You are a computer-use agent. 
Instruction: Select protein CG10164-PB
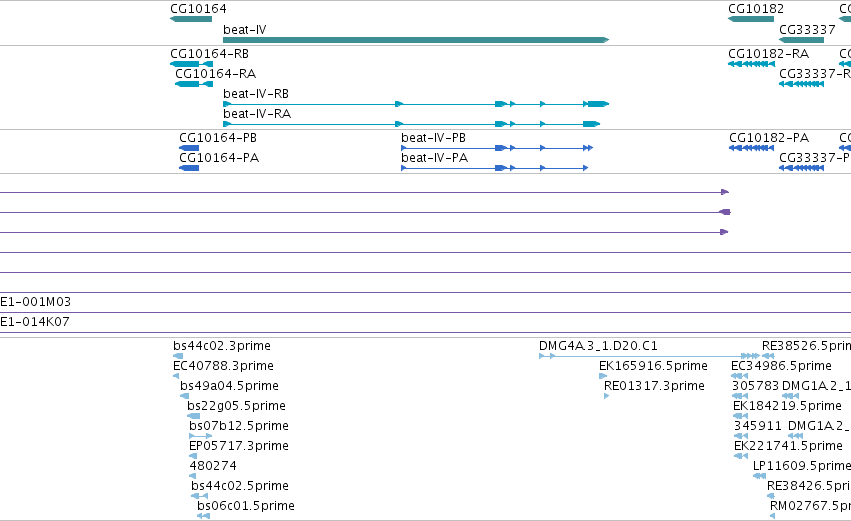(x=218, y=138)
